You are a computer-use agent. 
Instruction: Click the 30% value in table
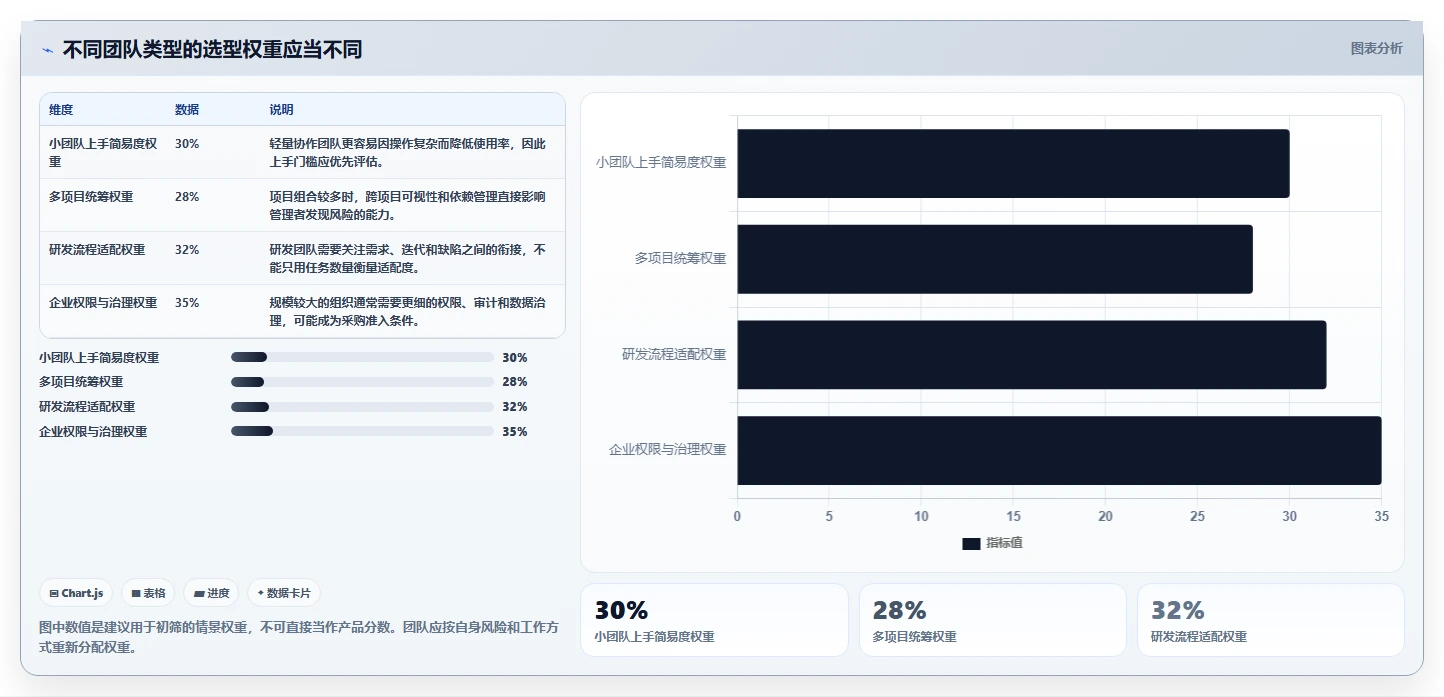(187, 144)
